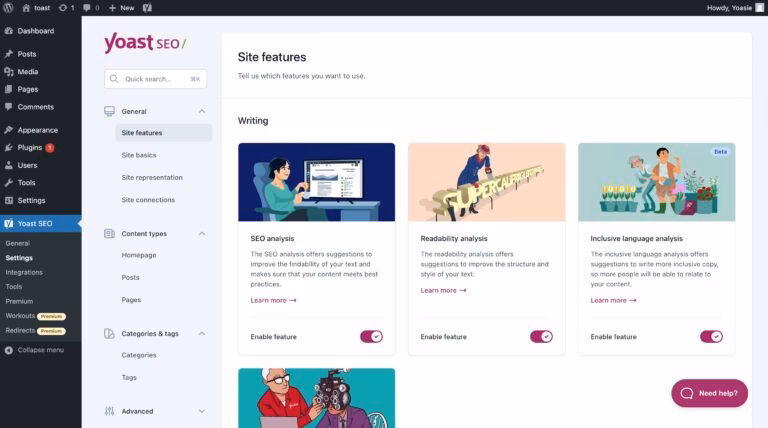Click the Quick search input field
This screenshot has width=768, height=428.
pos(157,78)
